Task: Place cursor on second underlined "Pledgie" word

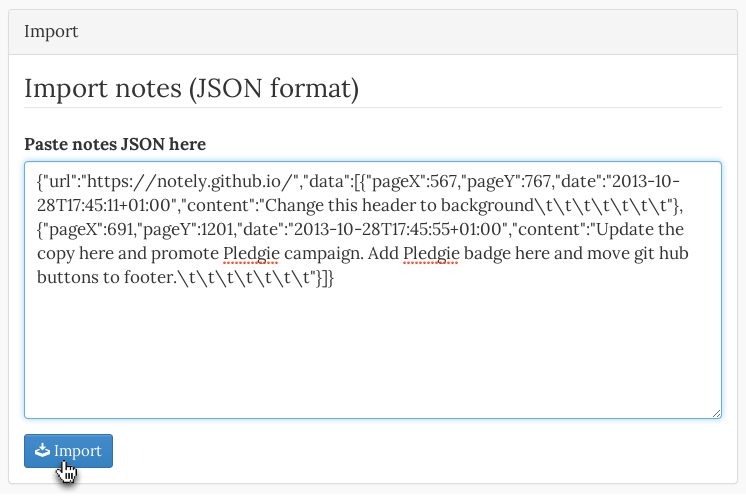Action: pos(431,253)
